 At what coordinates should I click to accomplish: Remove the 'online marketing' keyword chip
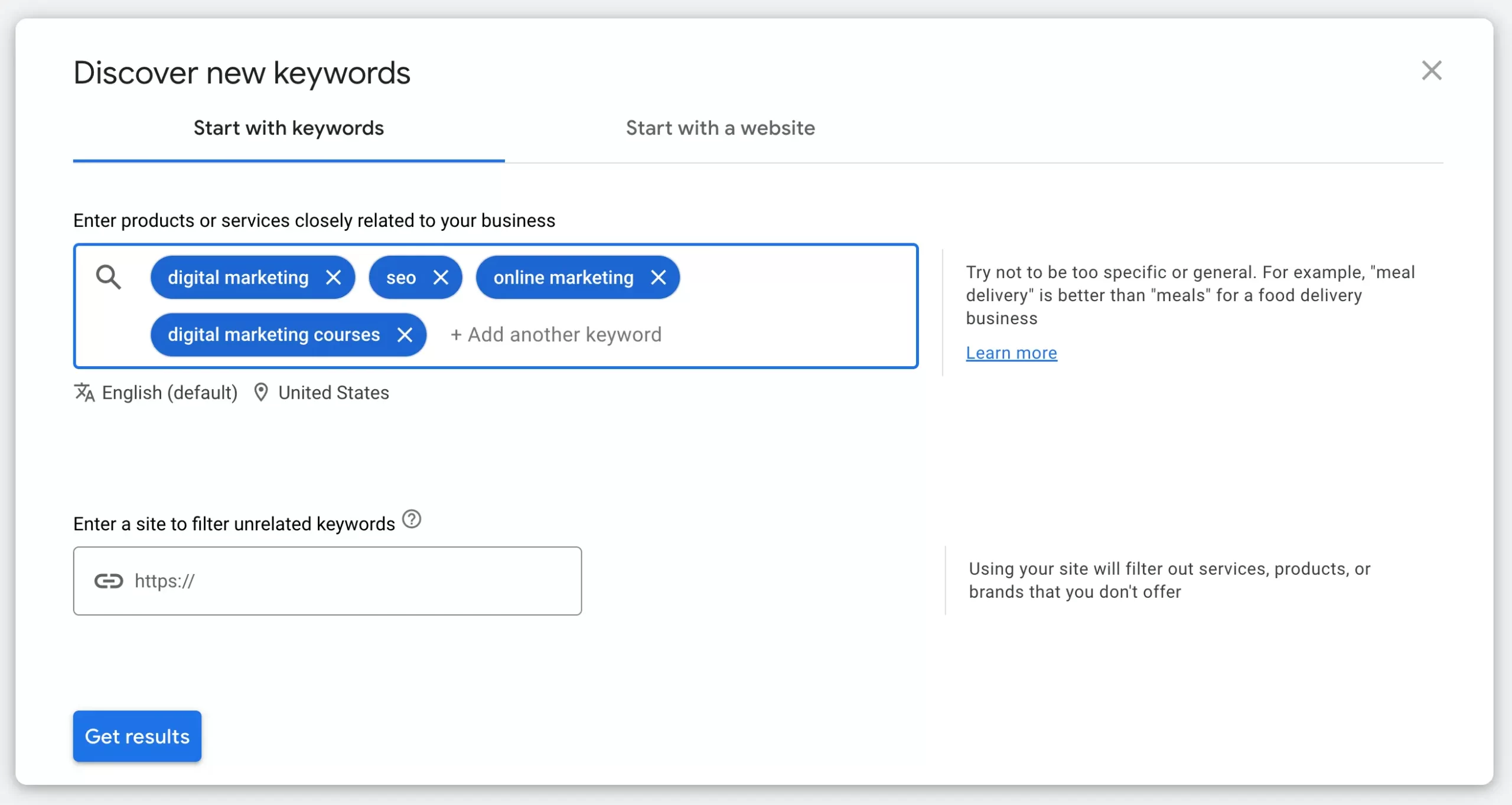(x=658, y=278)
